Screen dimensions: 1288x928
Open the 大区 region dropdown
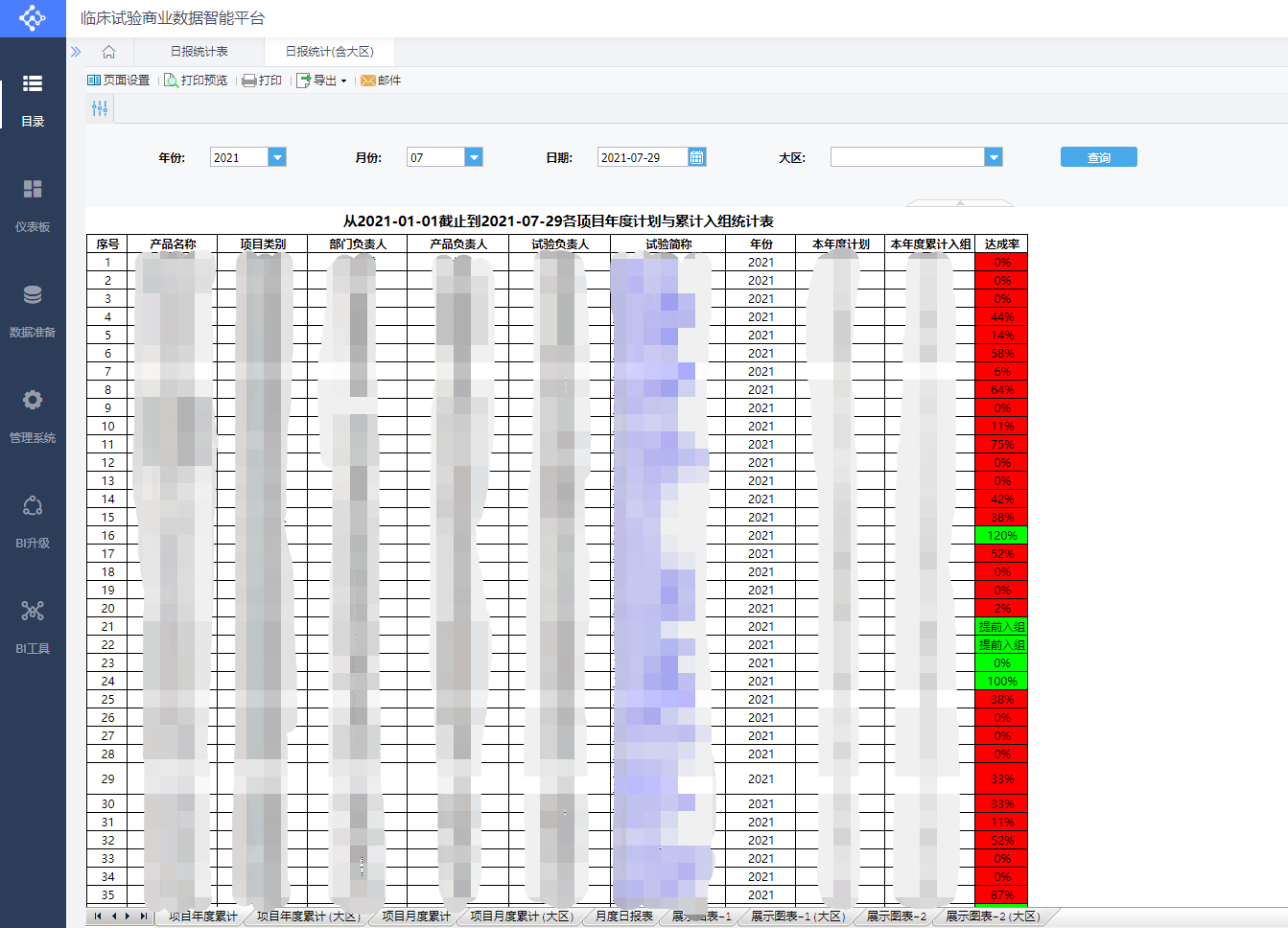click(x=994, y=157)
